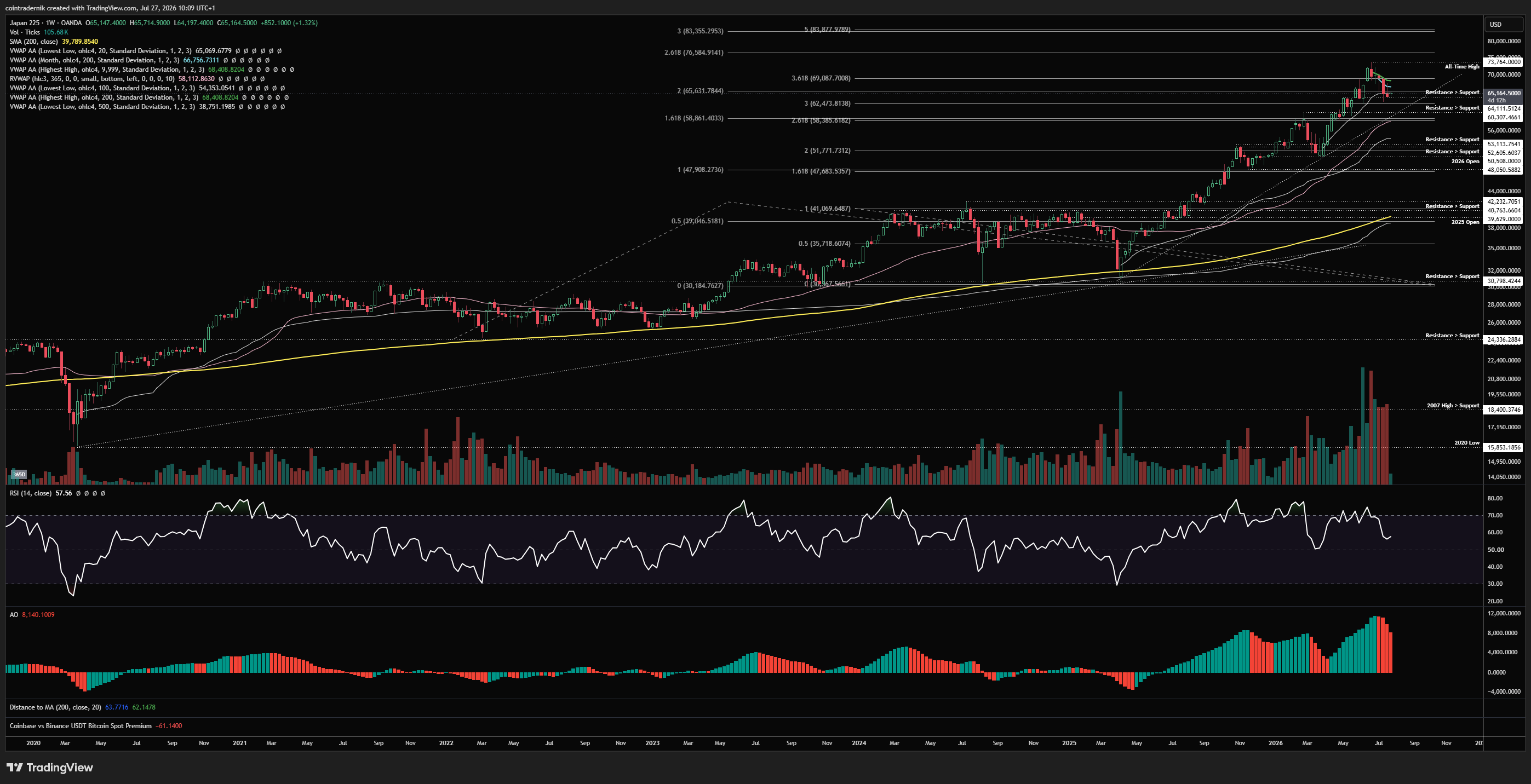Click the All-Time High annotation label
1531x784 pixels.
1461,67
